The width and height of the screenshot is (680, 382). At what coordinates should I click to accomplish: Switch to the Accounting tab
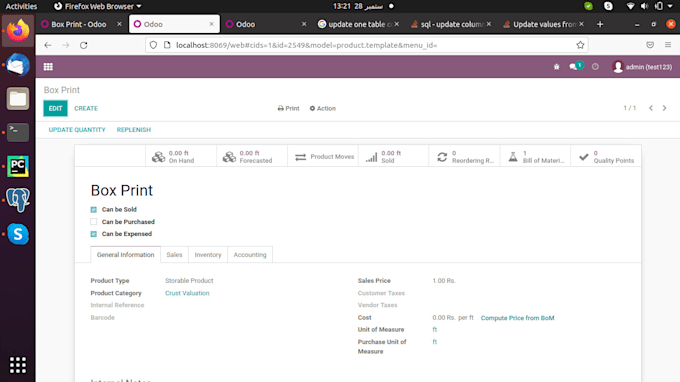250,255
